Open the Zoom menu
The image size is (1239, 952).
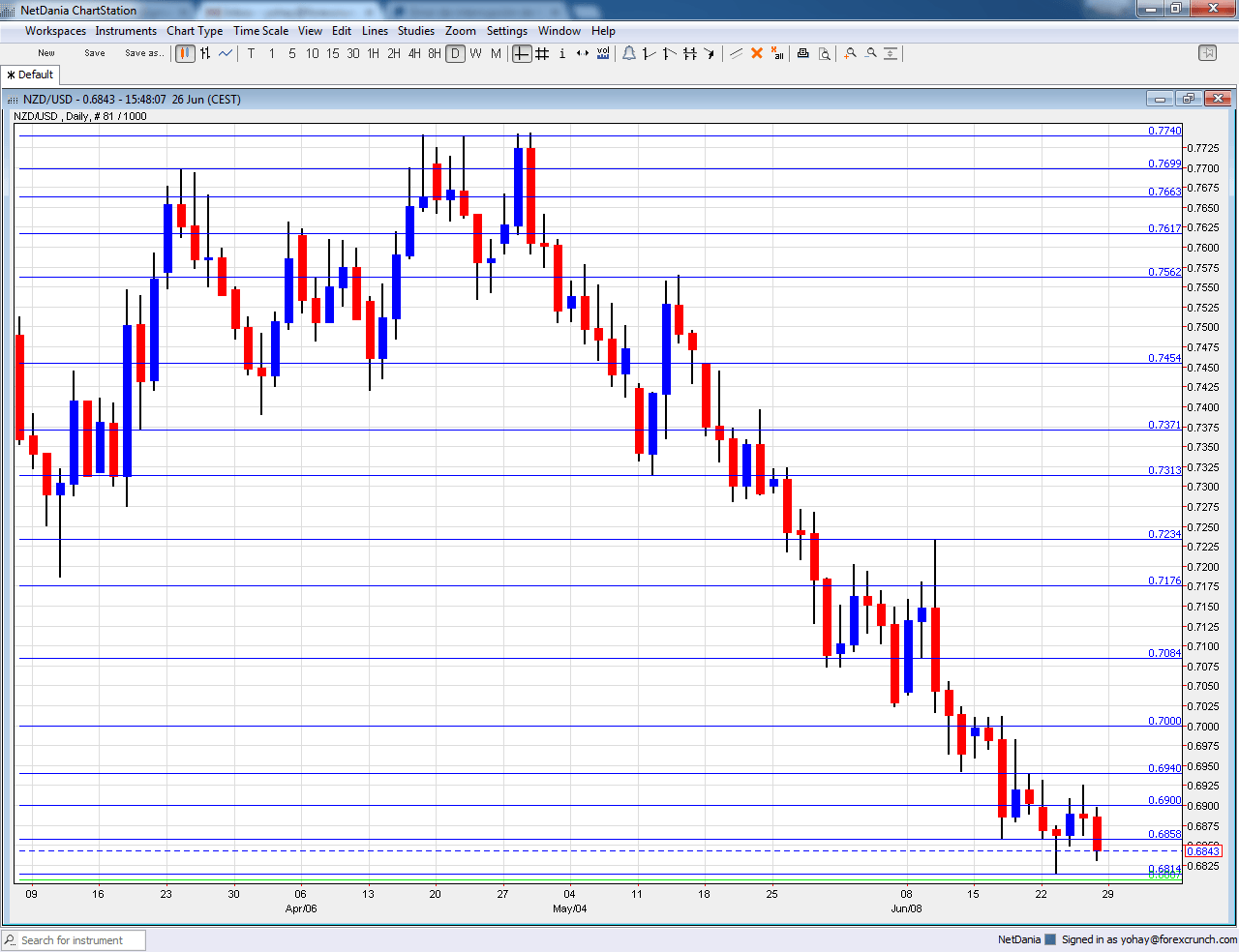pyautogui.click(x=461, y=31)
